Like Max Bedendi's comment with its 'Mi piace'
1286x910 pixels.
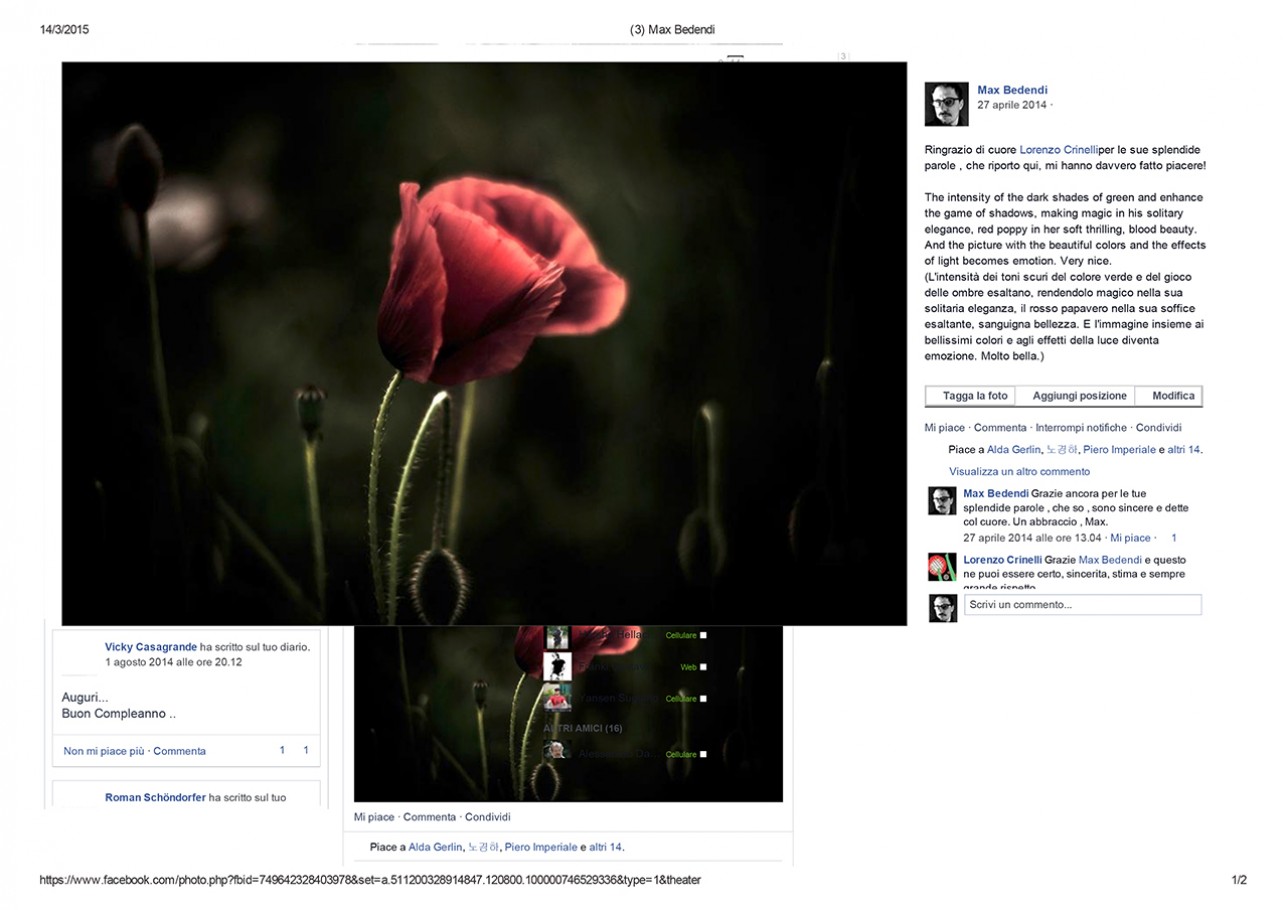(1130, 538)
